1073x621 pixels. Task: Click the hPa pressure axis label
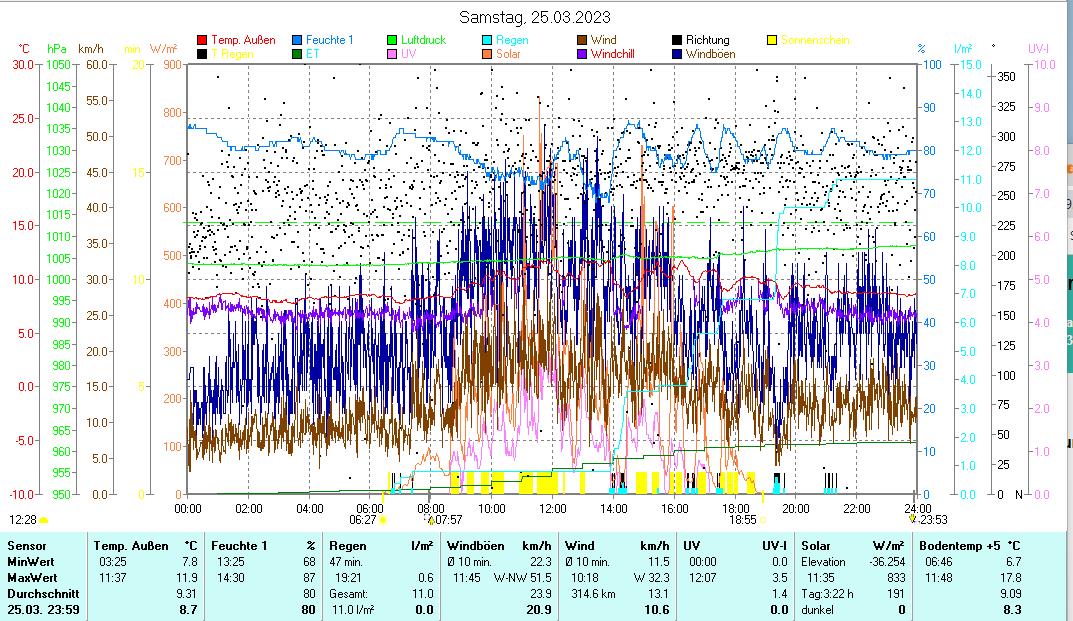[x=57, y=48]
